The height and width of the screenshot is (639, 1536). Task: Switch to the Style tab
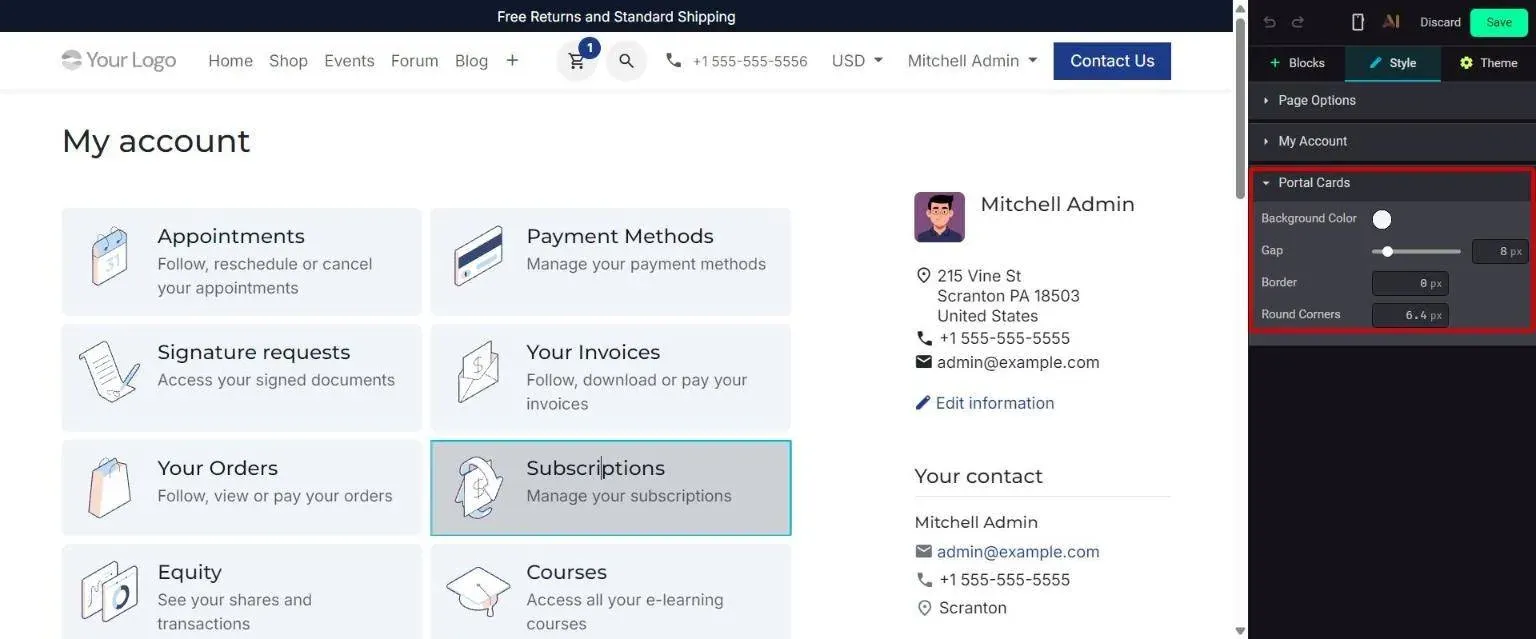(x=1393, y=63)
